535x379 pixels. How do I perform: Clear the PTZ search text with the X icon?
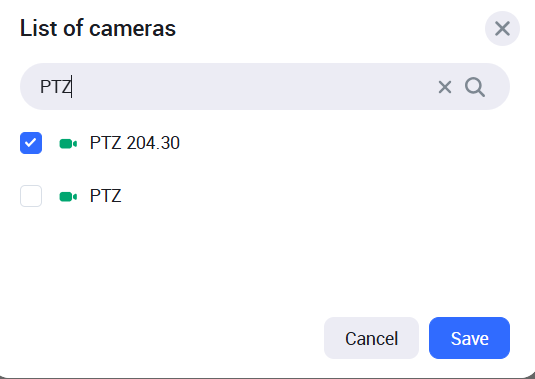445,87
